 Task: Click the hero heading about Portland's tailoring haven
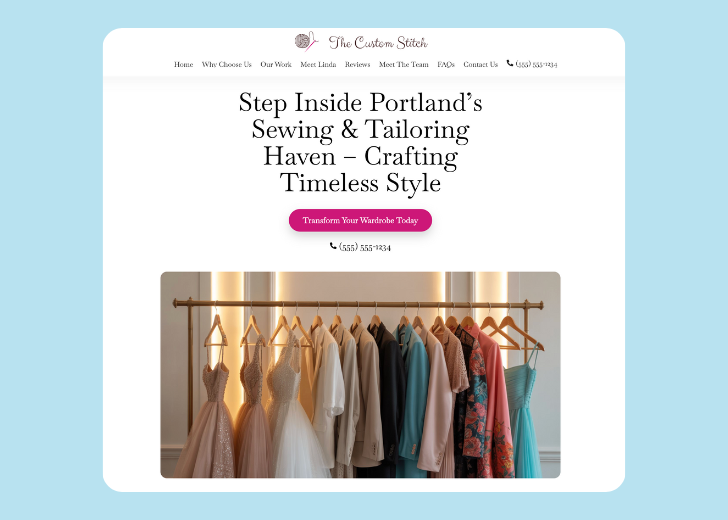pos(360,142)
